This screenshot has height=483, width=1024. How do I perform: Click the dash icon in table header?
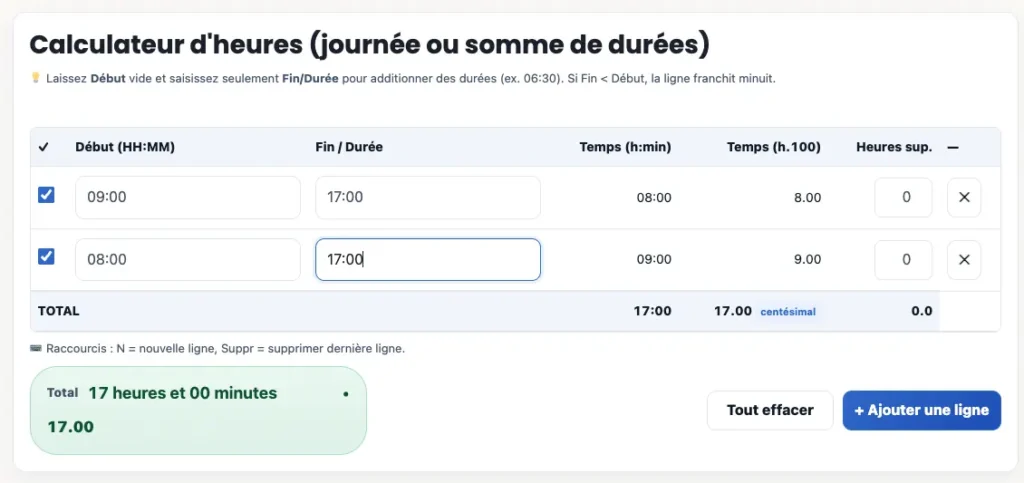(x=952, y=147)
